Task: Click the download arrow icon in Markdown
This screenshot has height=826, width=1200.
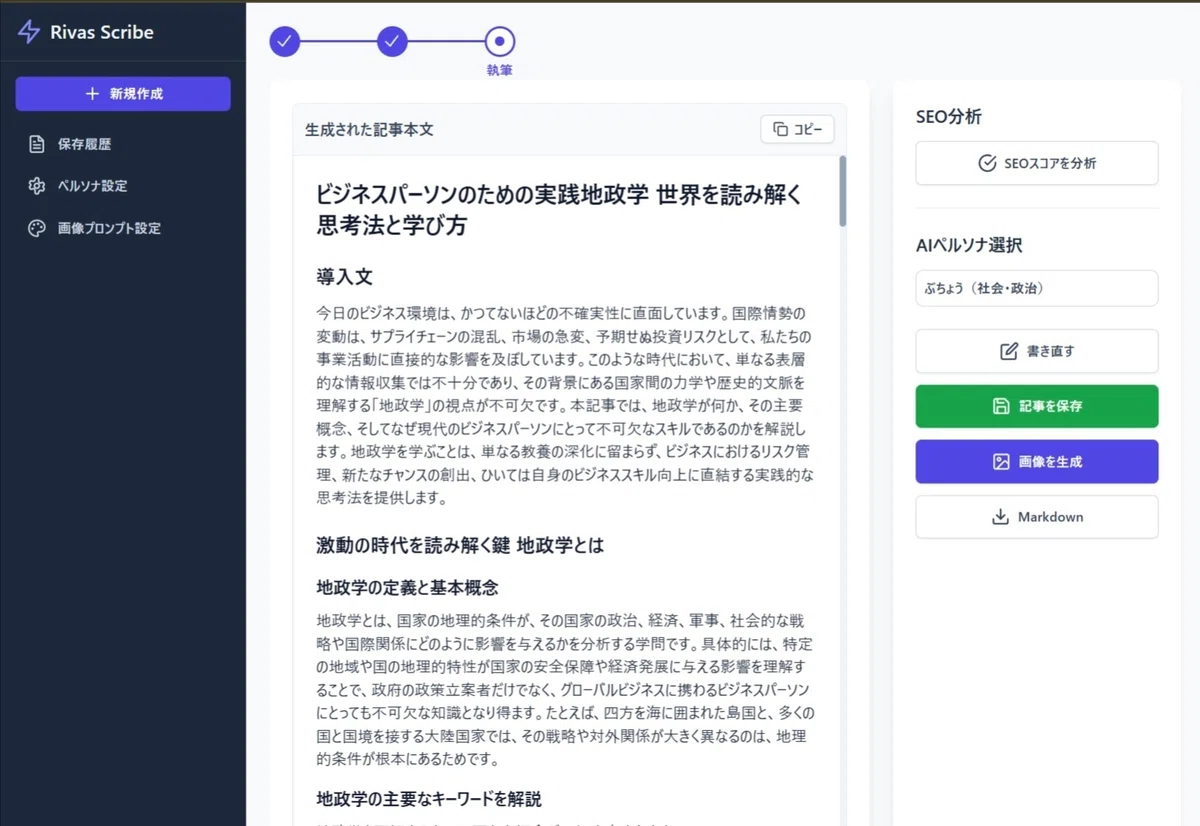Action: coord(1000,517)
